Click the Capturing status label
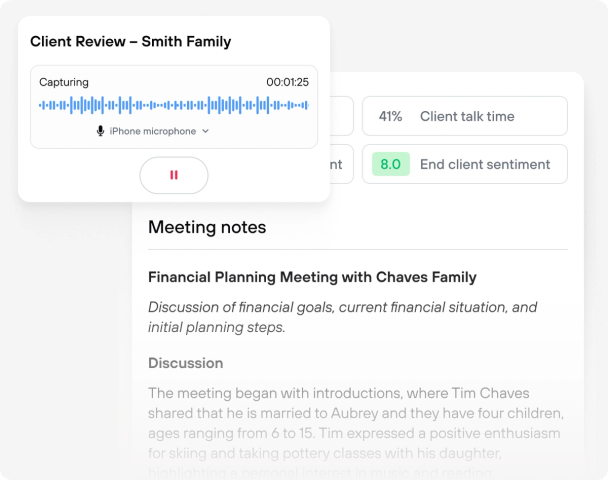Image resolution: width=608 pixels, height=480 pixels. click(64, 82)
